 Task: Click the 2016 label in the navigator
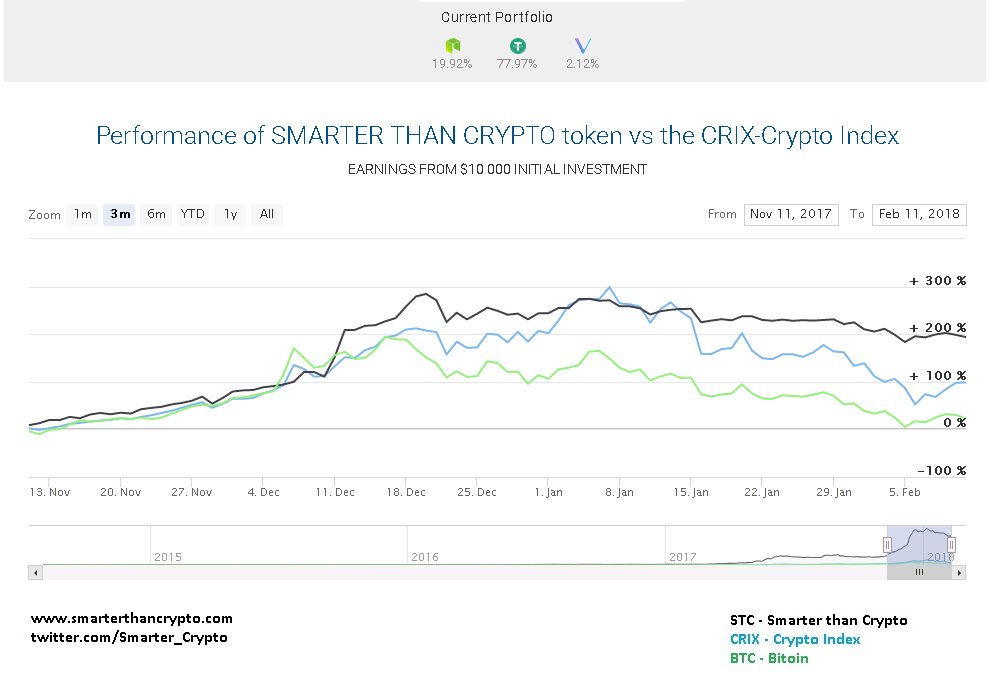click(424, 557)
